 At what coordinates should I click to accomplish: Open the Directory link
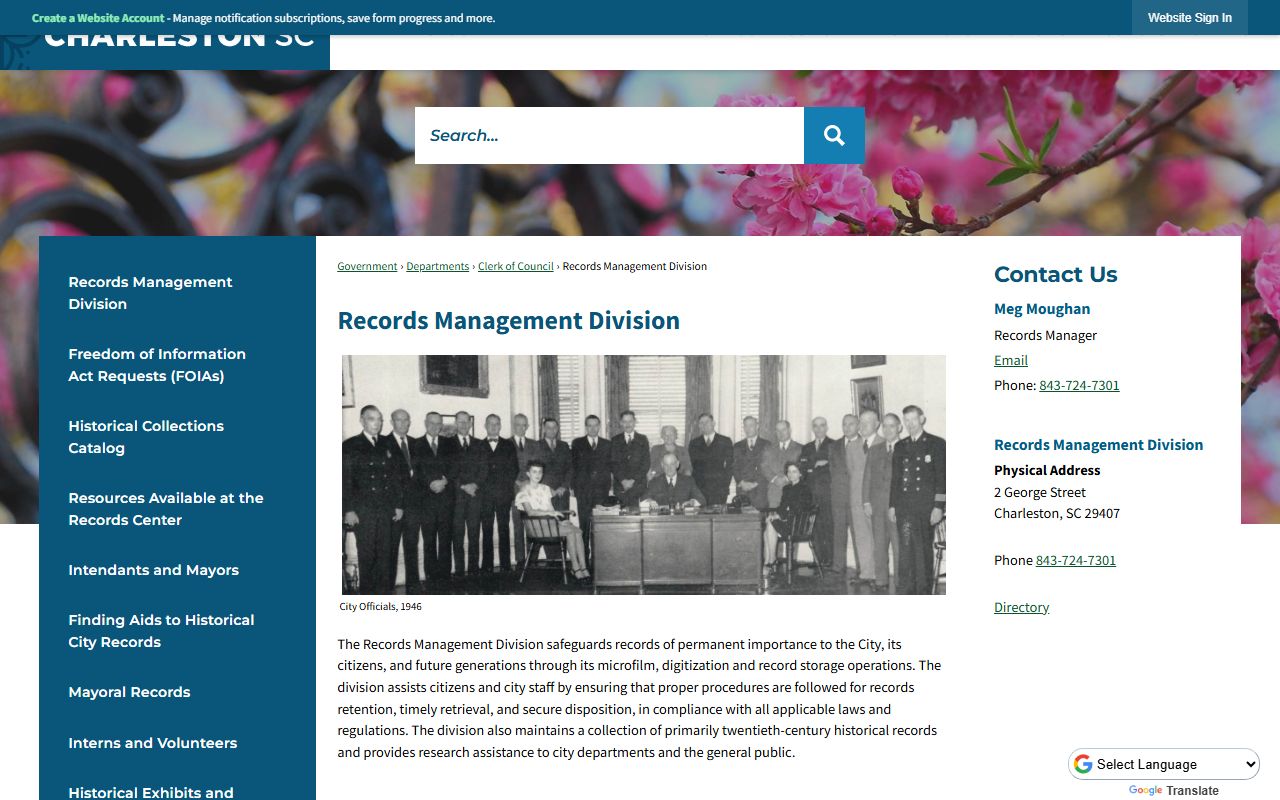[1021, 607]
